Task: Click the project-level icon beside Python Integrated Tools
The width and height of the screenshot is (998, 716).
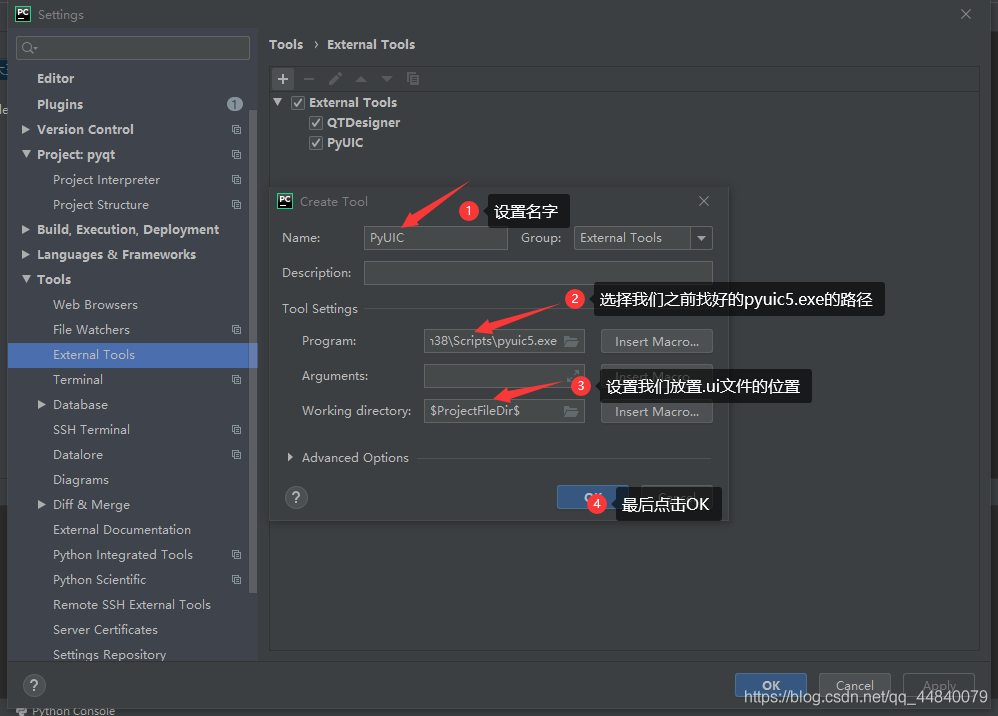Action: tap(237, 554)
